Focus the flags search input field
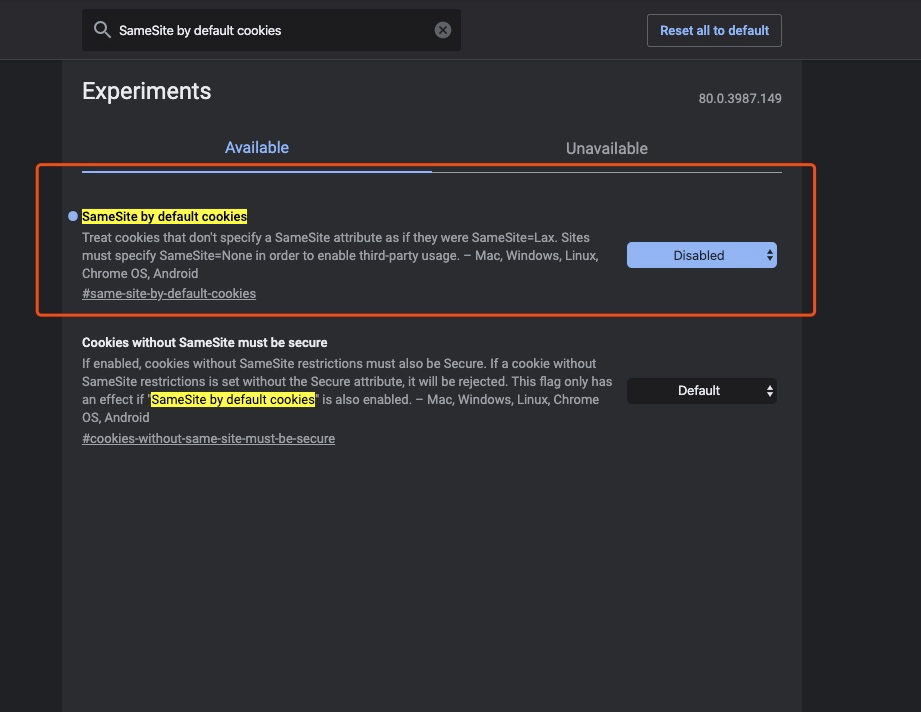Image resolution: width=921 pixels, height=712 pixels. (x=271, y=30)
